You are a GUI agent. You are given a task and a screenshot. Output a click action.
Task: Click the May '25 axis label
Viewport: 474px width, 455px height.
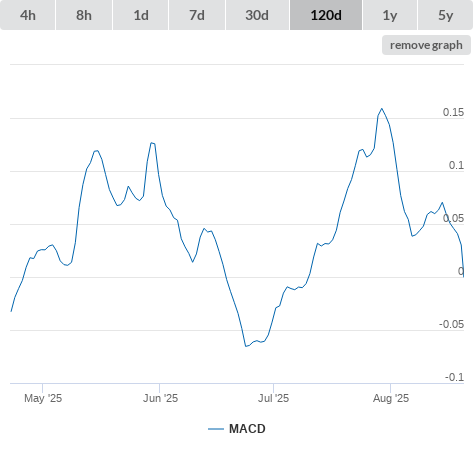coord(43,398)
